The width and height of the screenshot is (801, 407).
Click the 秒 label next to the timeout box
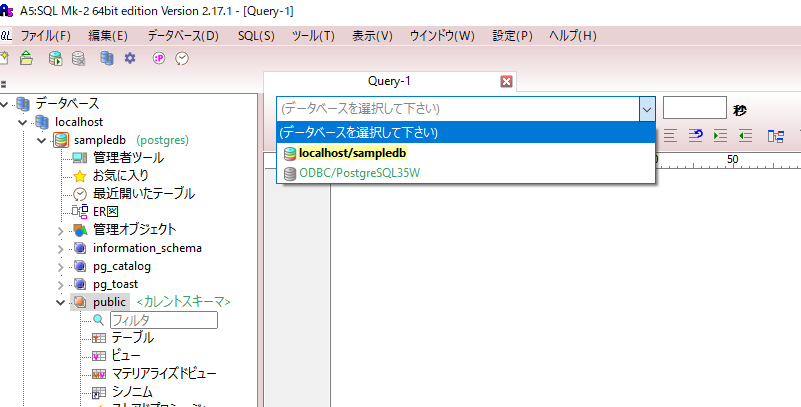click(x=739, y=110)
